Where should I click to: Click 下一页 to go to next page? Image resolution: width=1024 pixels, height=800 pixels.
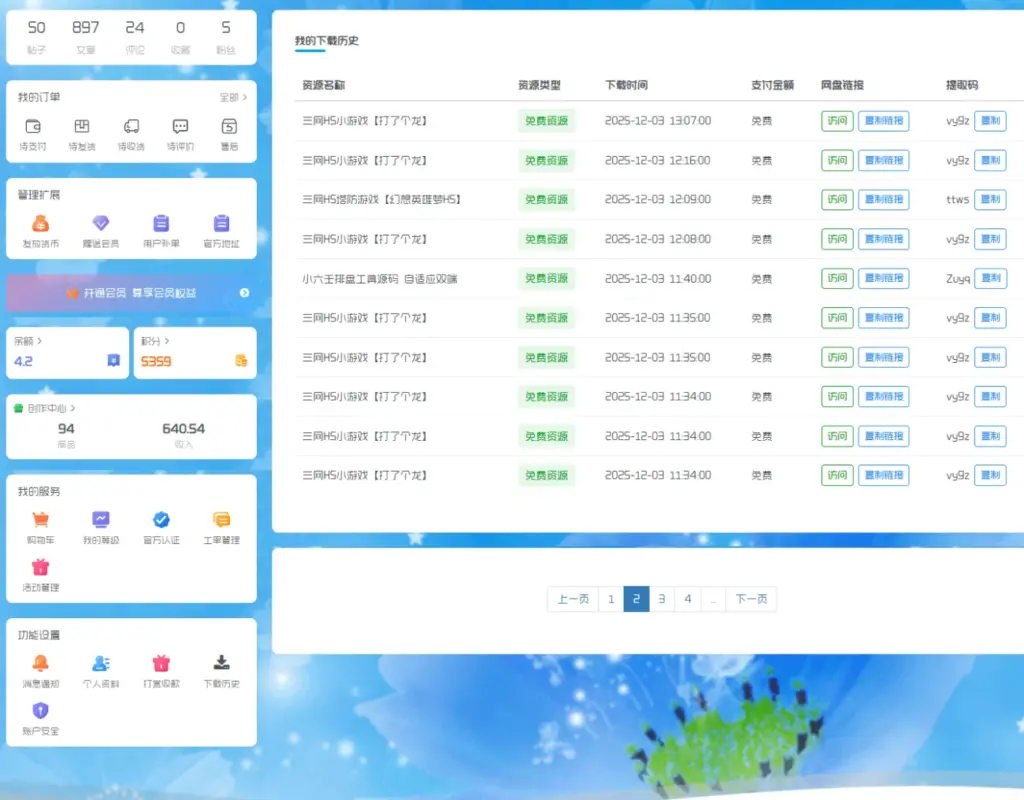(751, 599)
